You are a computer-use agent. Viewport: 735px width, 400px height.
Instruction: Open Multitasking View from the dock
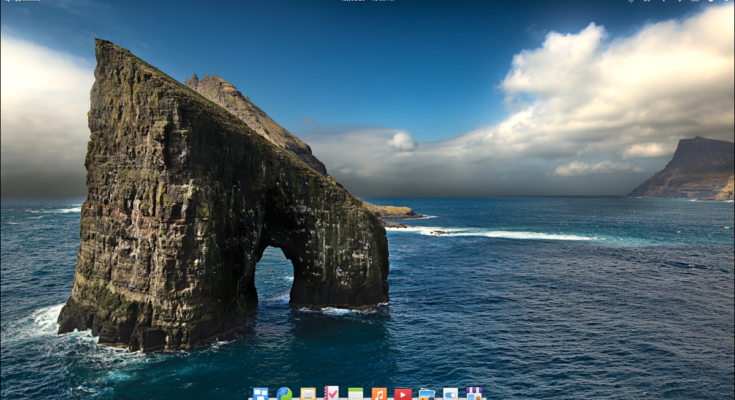click(x=260, y=394)
